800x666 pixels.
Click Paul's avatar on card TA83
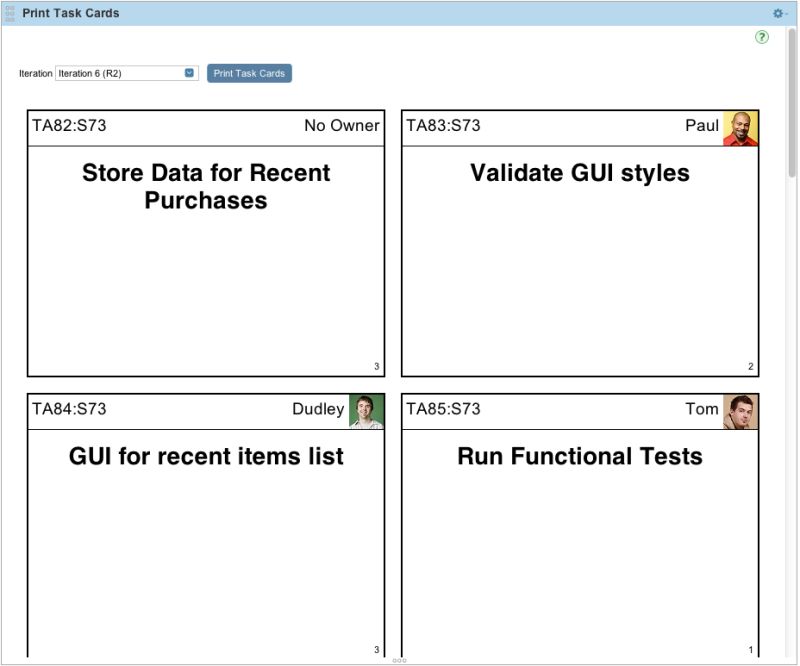740,126
